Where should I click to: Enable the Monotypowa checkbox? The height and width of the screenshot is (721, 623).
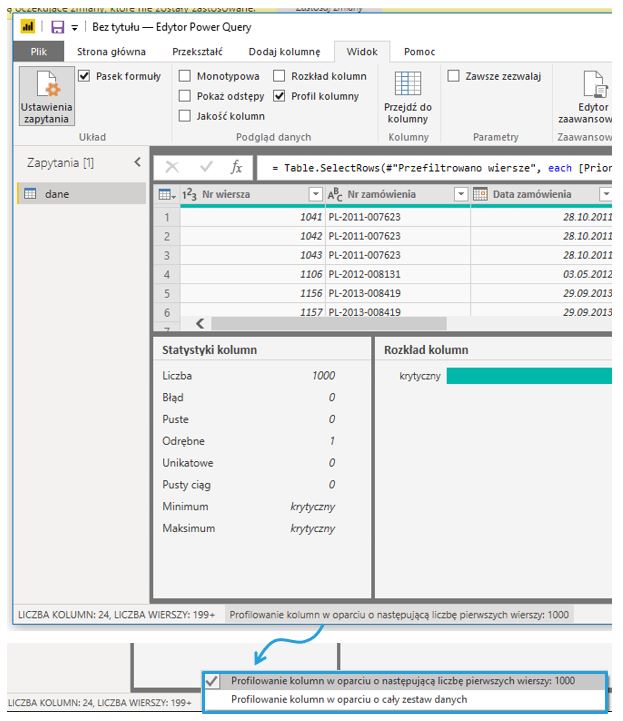coord(185,76)
